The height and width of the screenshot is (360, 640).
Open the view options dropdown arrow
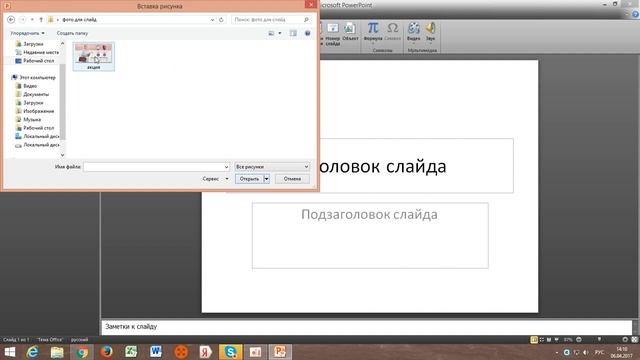pos(280,33)
